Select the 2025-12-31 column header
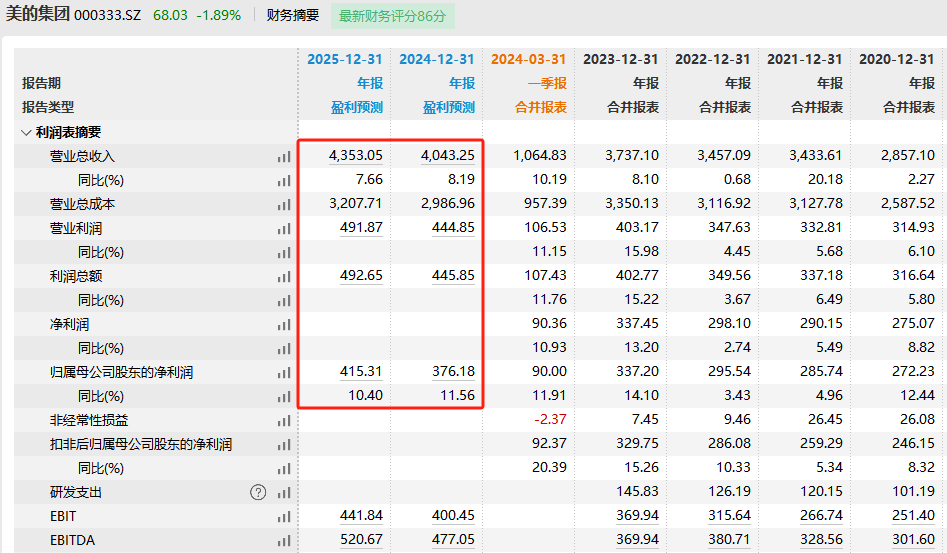 click(345, 59)
